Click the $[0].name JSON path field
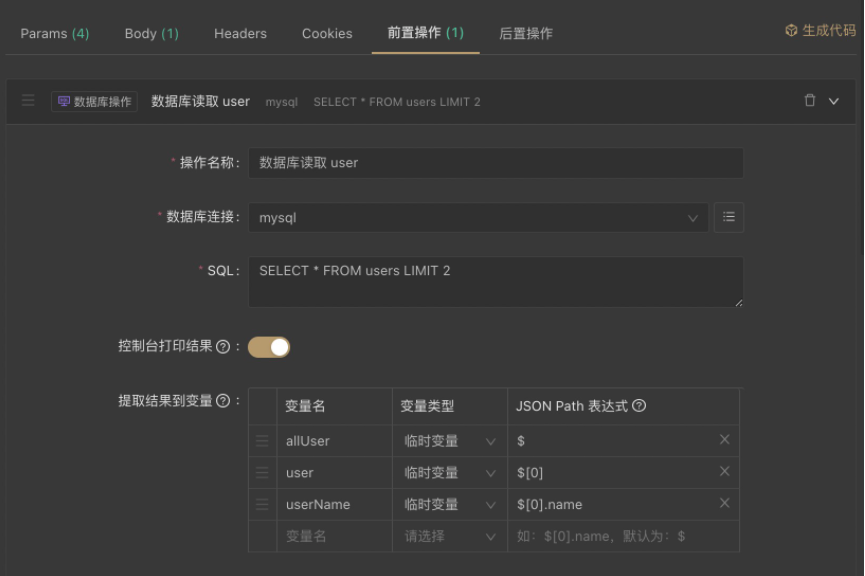Screen dimensions: 865x576 point(612,504)
